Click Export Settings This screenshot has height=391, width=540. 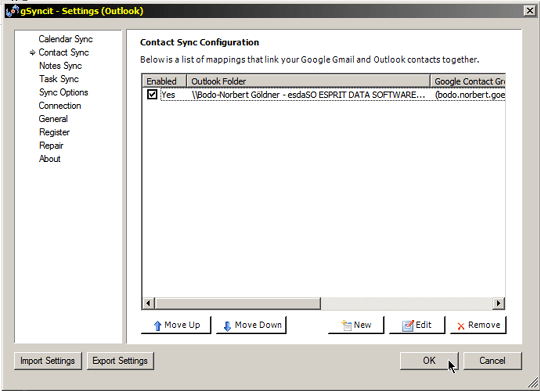point(120,361)
